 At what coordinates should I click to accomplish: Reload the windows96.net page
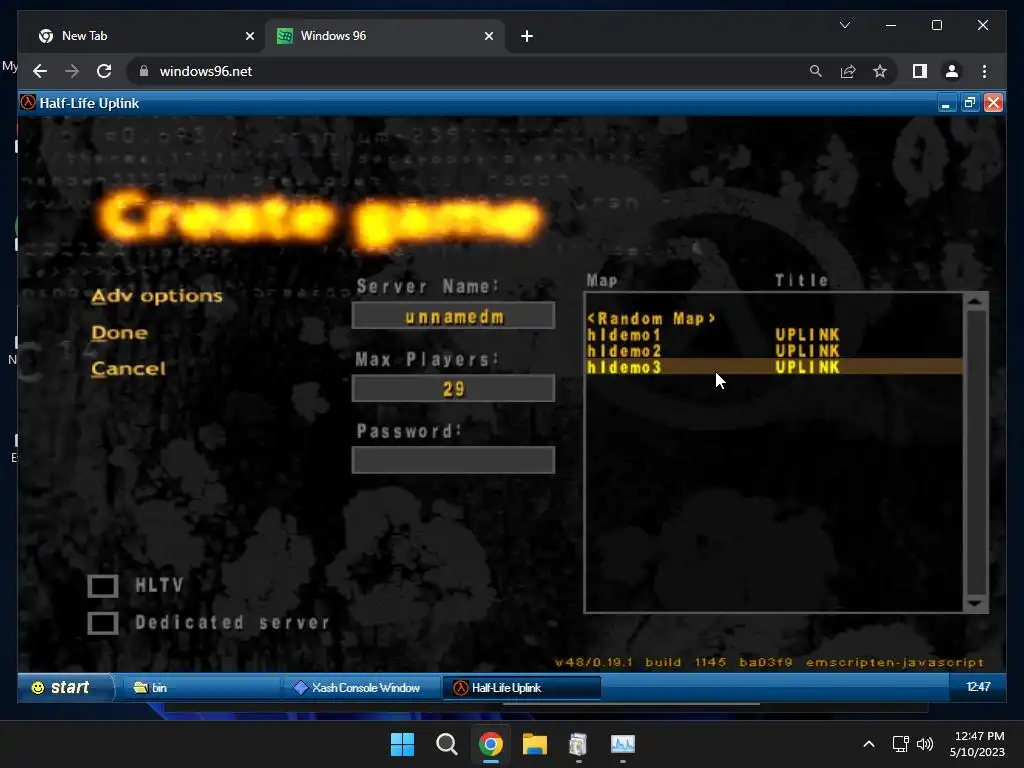tap(104, 71)
